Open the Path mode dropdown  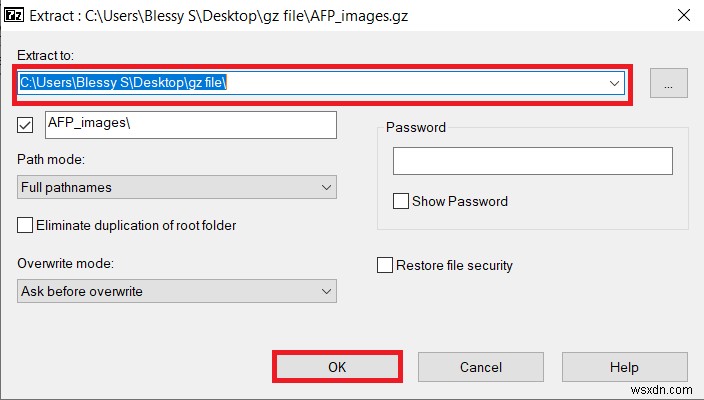pos(177,187)
